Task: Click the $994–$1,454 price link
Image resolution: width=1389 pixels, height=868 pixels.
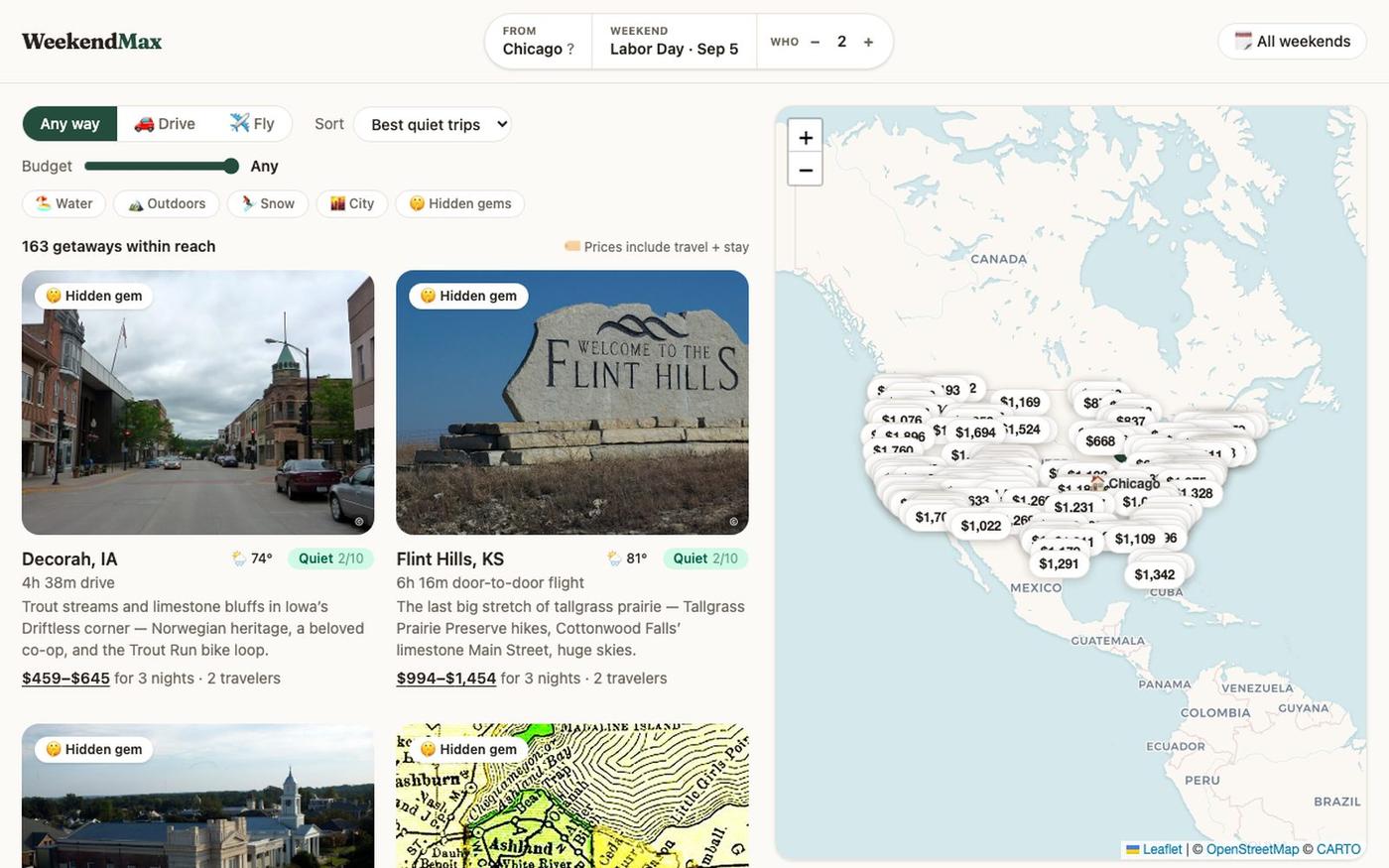Action: click(446, 679)
